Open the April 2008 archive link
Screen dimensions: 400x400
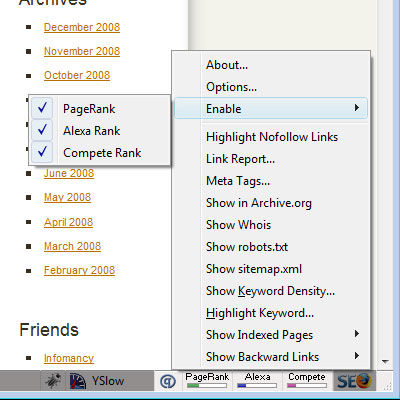(x=68, y=222)
